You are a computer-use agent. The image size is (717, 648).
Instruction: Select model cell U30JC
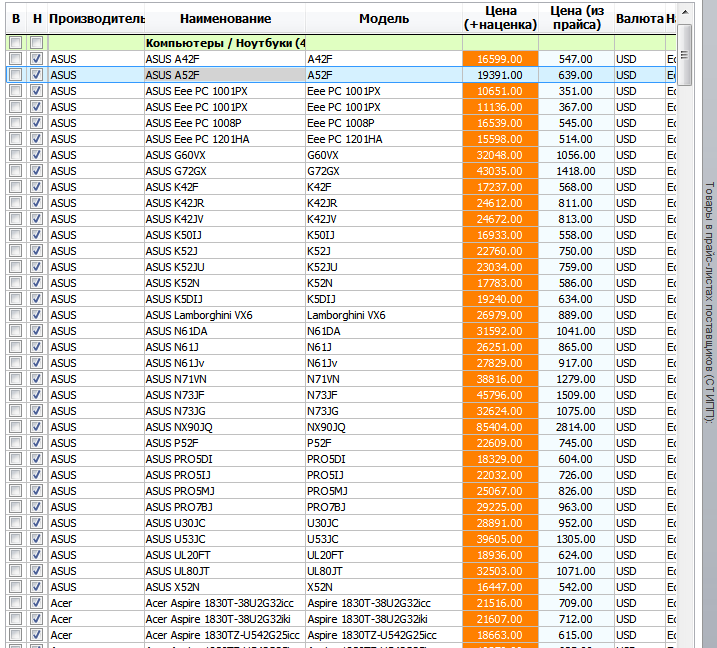(384, 523)
